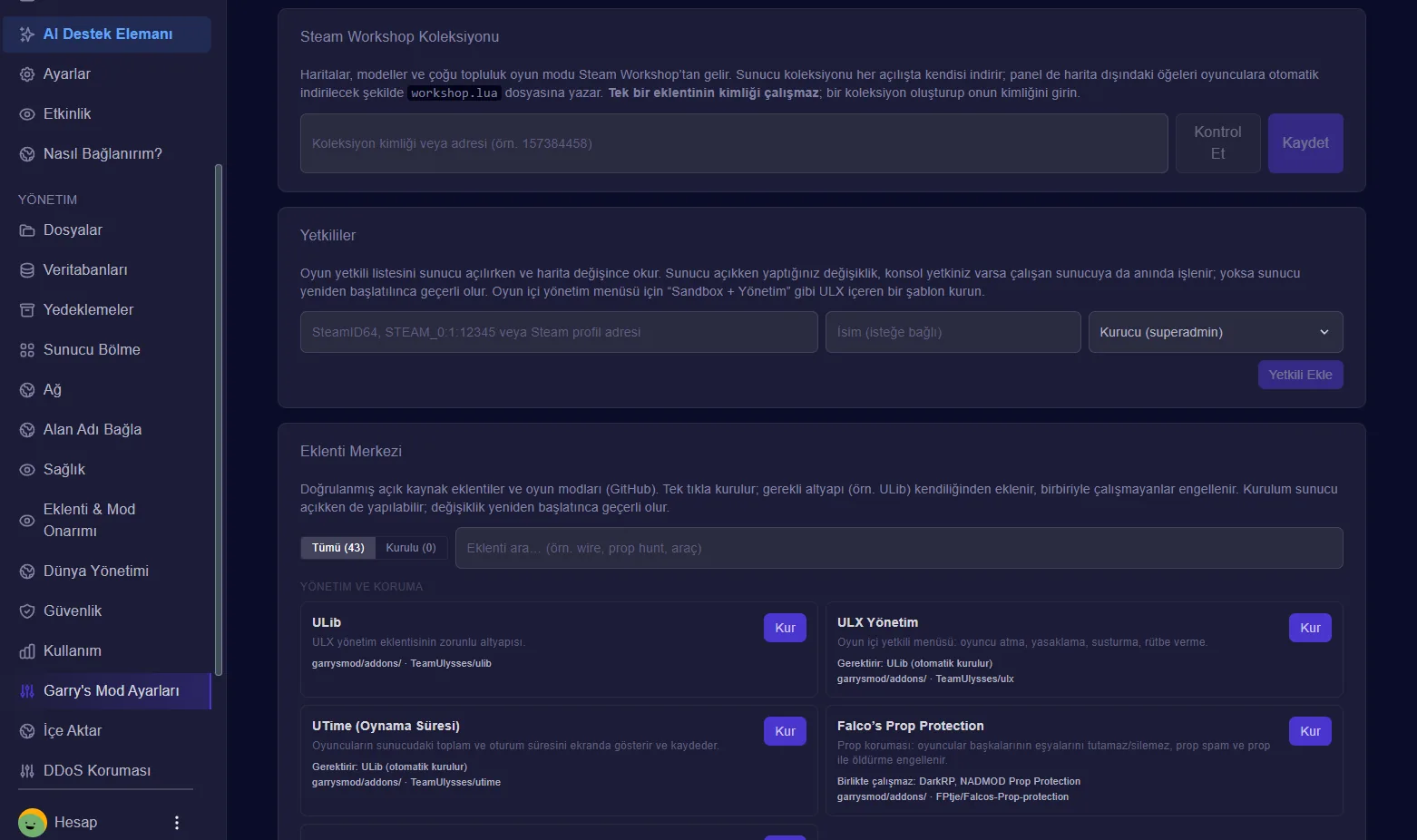
Task: Focus the İsim (isteğe bağlı) field
Action: click(953, 332)
